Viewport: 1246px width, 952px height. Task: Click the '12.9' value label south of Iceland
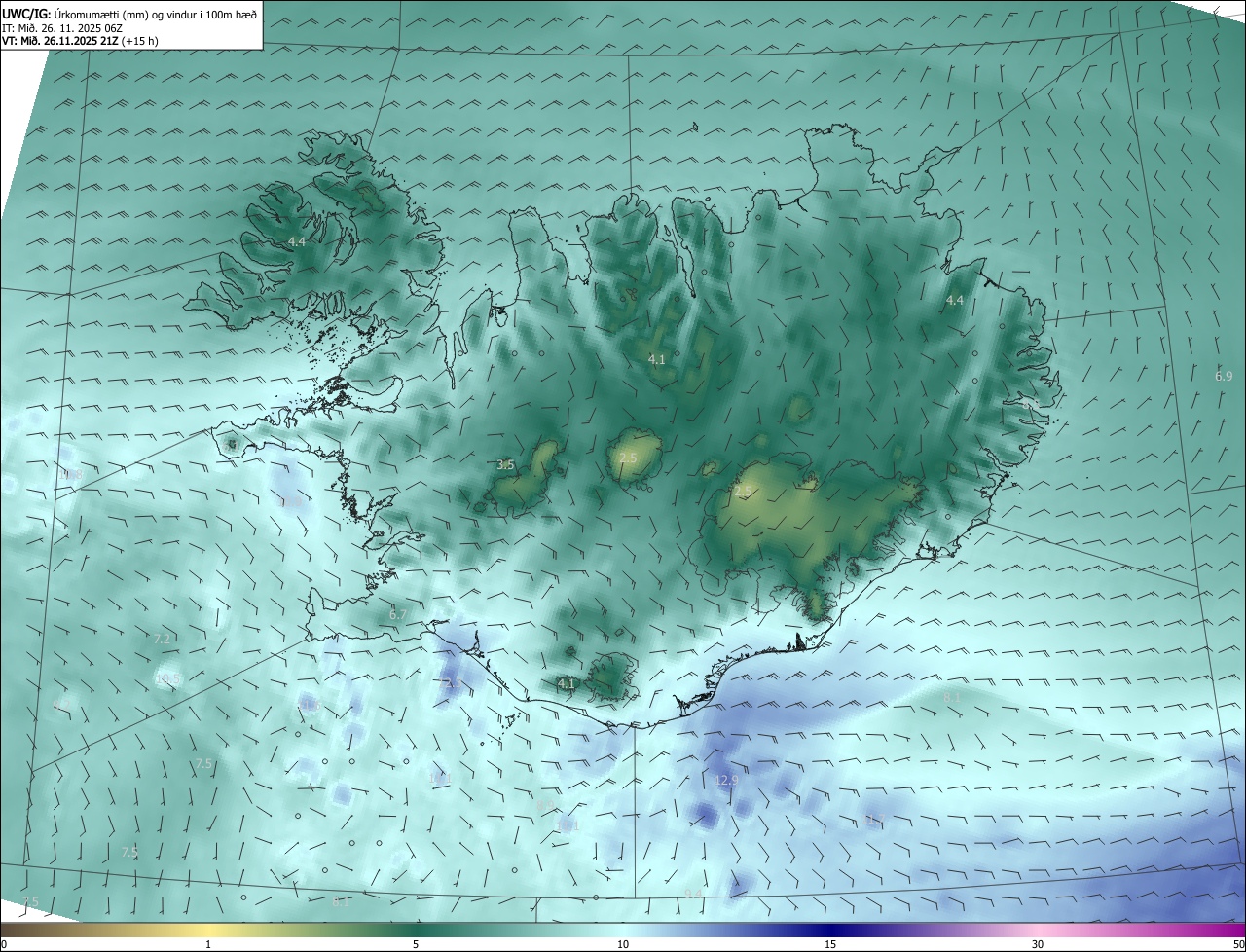727,781
